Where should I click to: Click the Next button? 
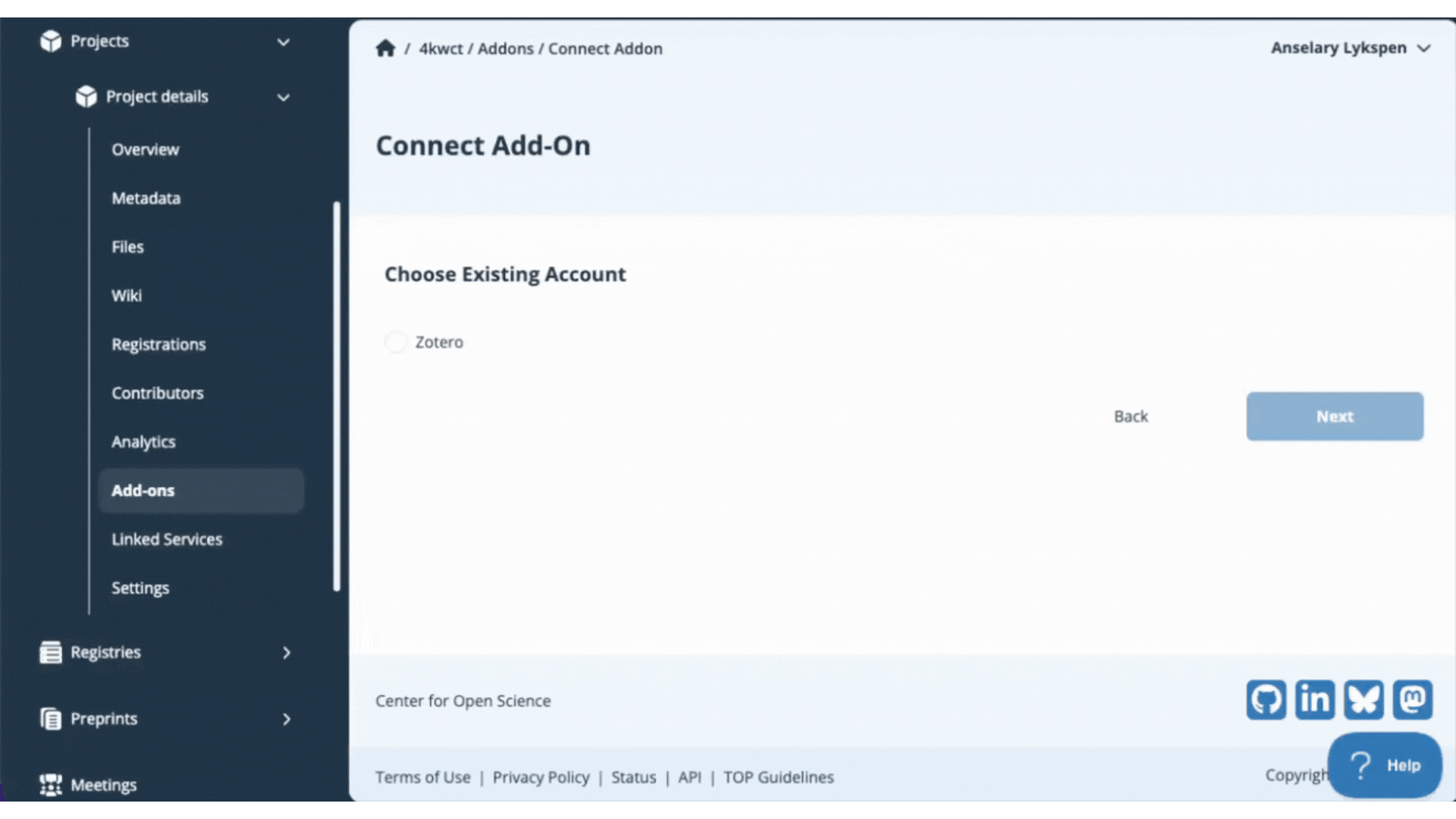pyautogui.click(x=1335, y=416)
